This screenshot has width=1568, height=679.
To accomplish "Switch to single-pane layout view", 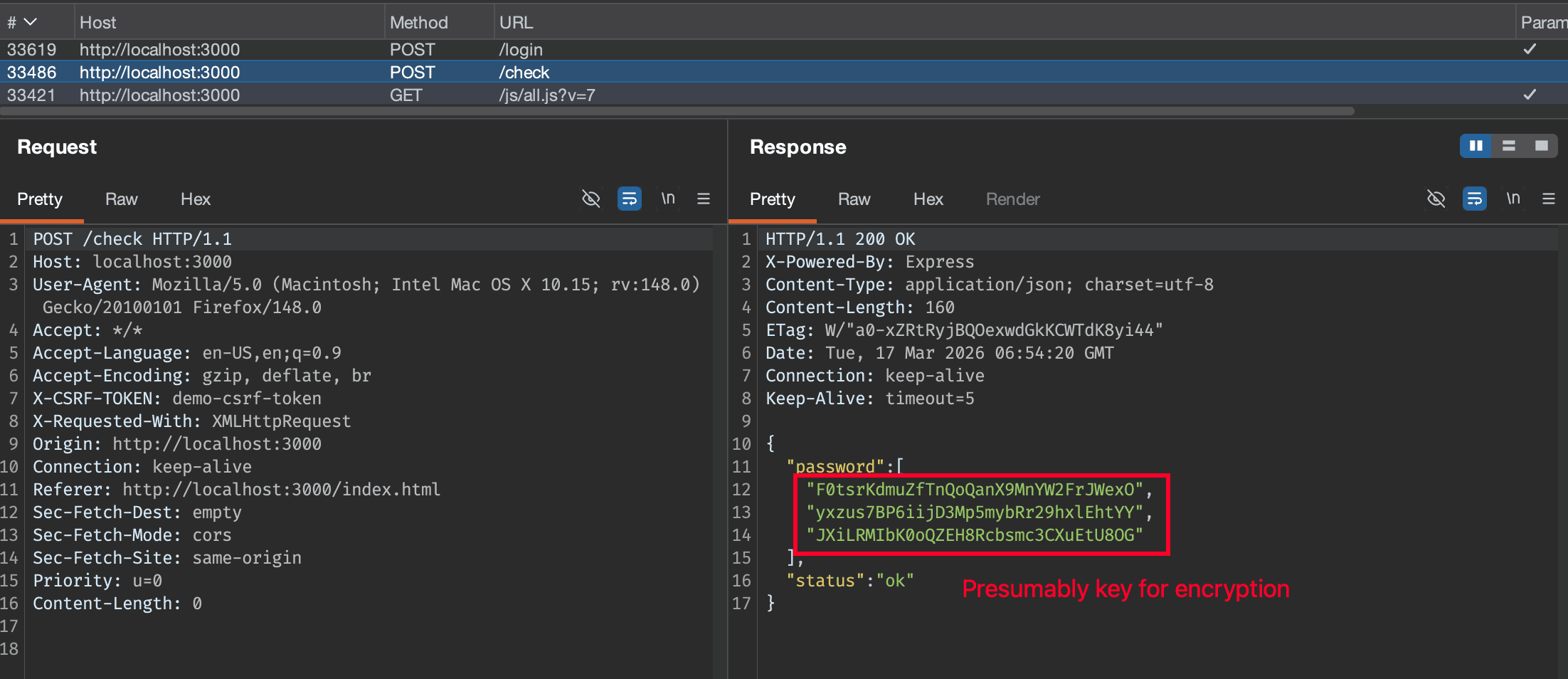I will point(1542,145).
